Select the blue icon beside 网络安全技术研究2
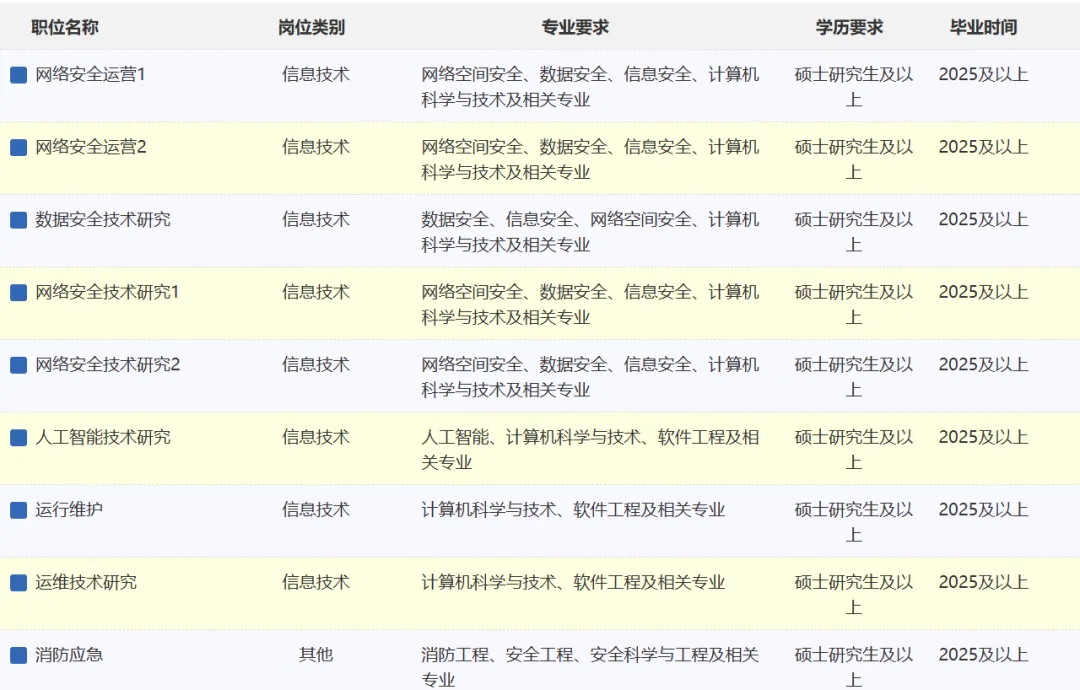 click(18, 365)
